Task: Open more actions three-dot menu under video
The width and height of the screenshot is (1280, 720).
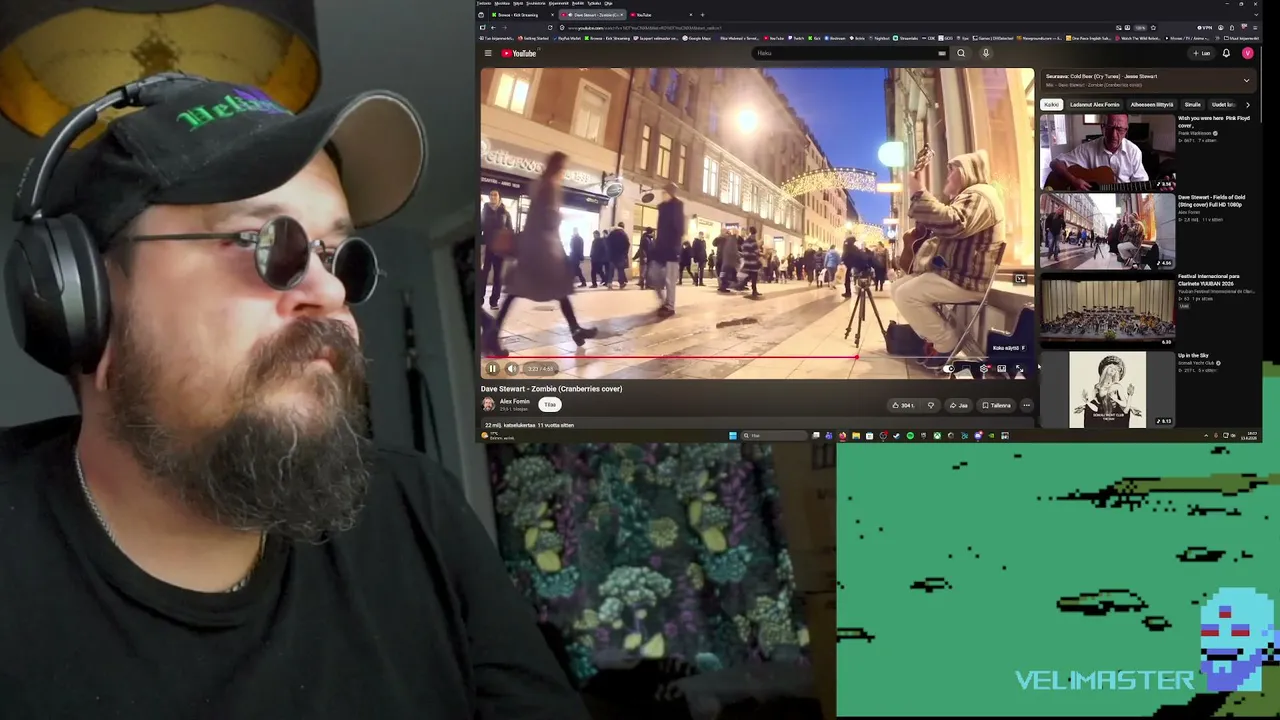Action: coord(1026,405)
